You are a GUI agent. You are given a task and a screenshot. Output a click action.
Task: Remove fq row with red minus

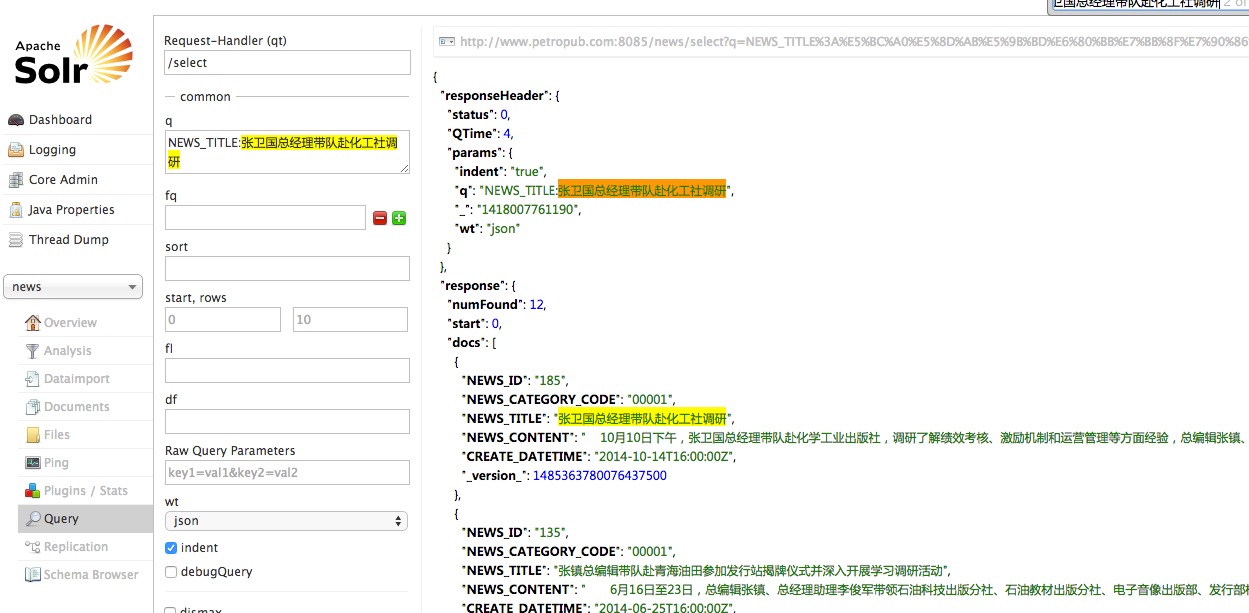pyautogui.click(x=380, y=218)
